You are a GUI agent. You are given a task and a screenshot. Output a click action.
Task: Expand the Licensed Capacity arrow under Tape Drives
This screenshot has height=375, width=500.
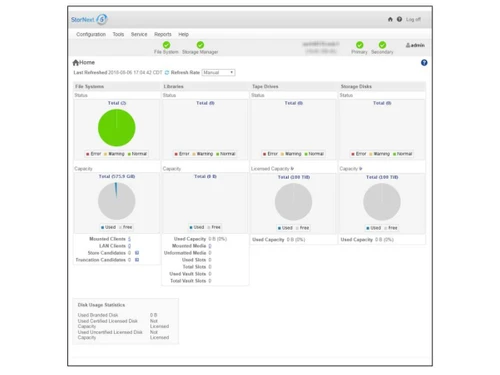tap(292, 169)
